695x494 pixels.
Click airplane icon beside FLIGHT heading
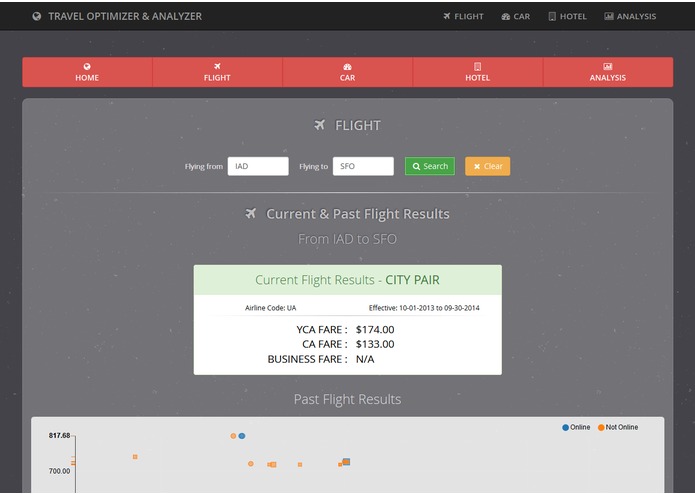[x=320, y=125]
